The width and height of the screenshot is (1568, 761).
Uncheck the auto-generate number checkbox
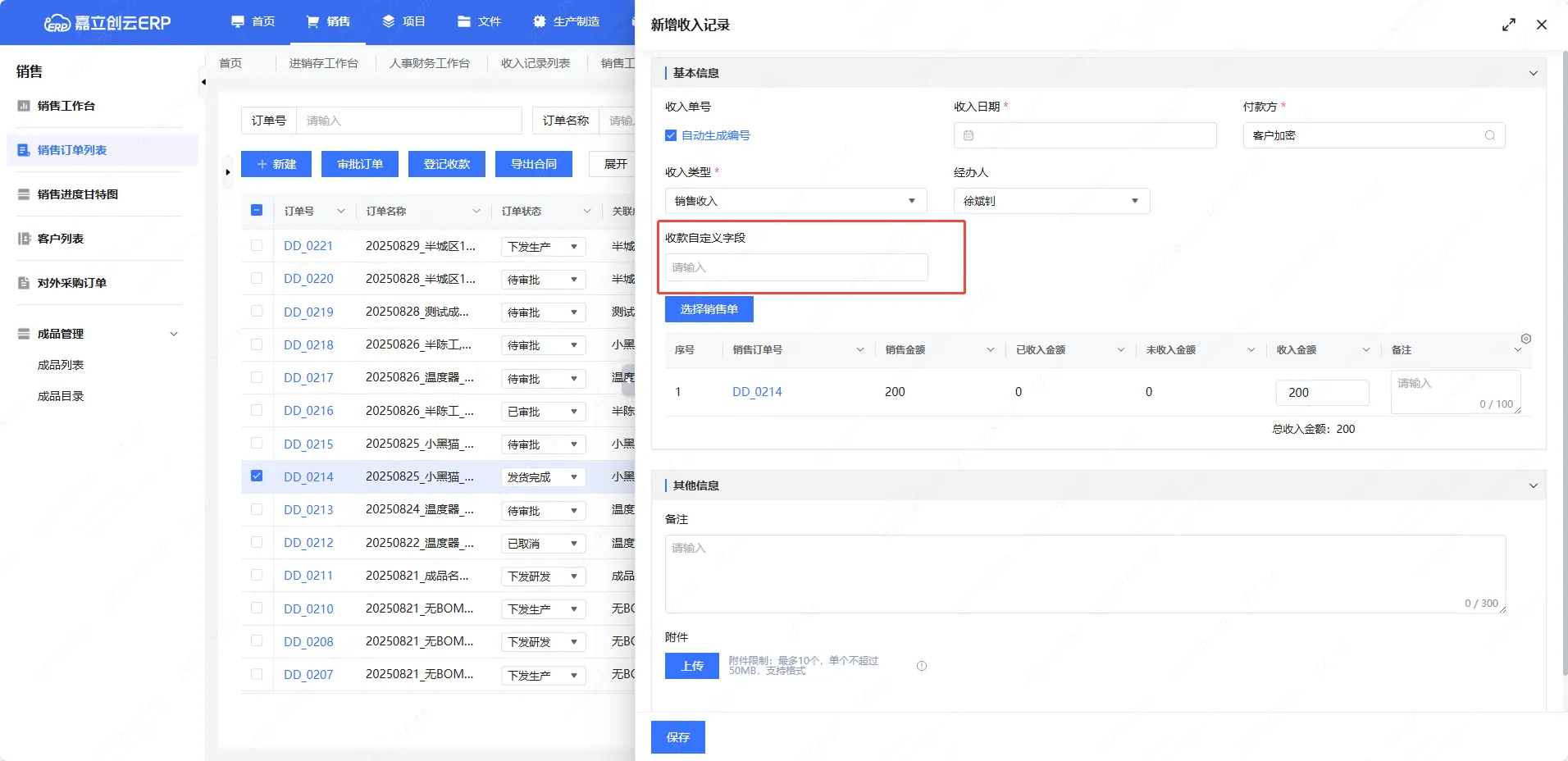click(x=671, y=135)
